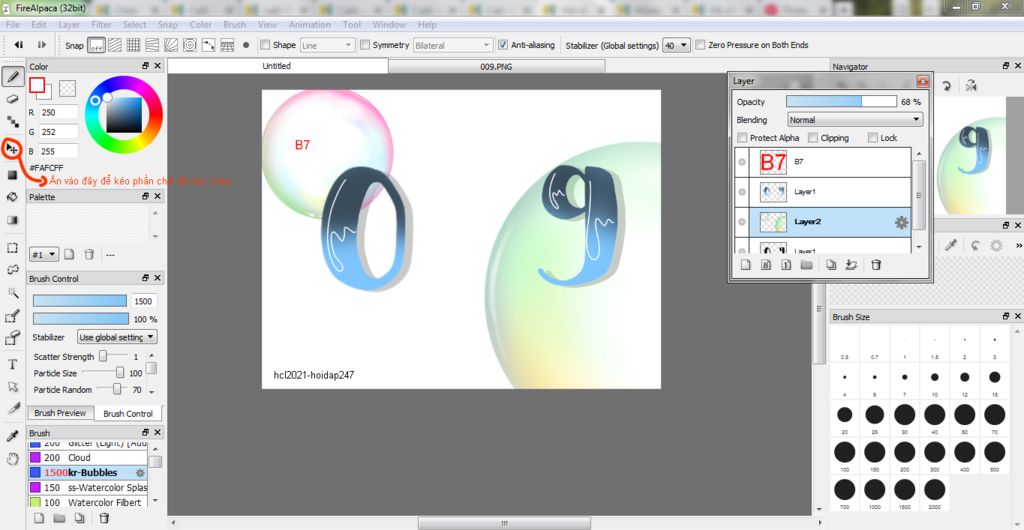Select the Select Eraser tool

click(x=12, y=339)
